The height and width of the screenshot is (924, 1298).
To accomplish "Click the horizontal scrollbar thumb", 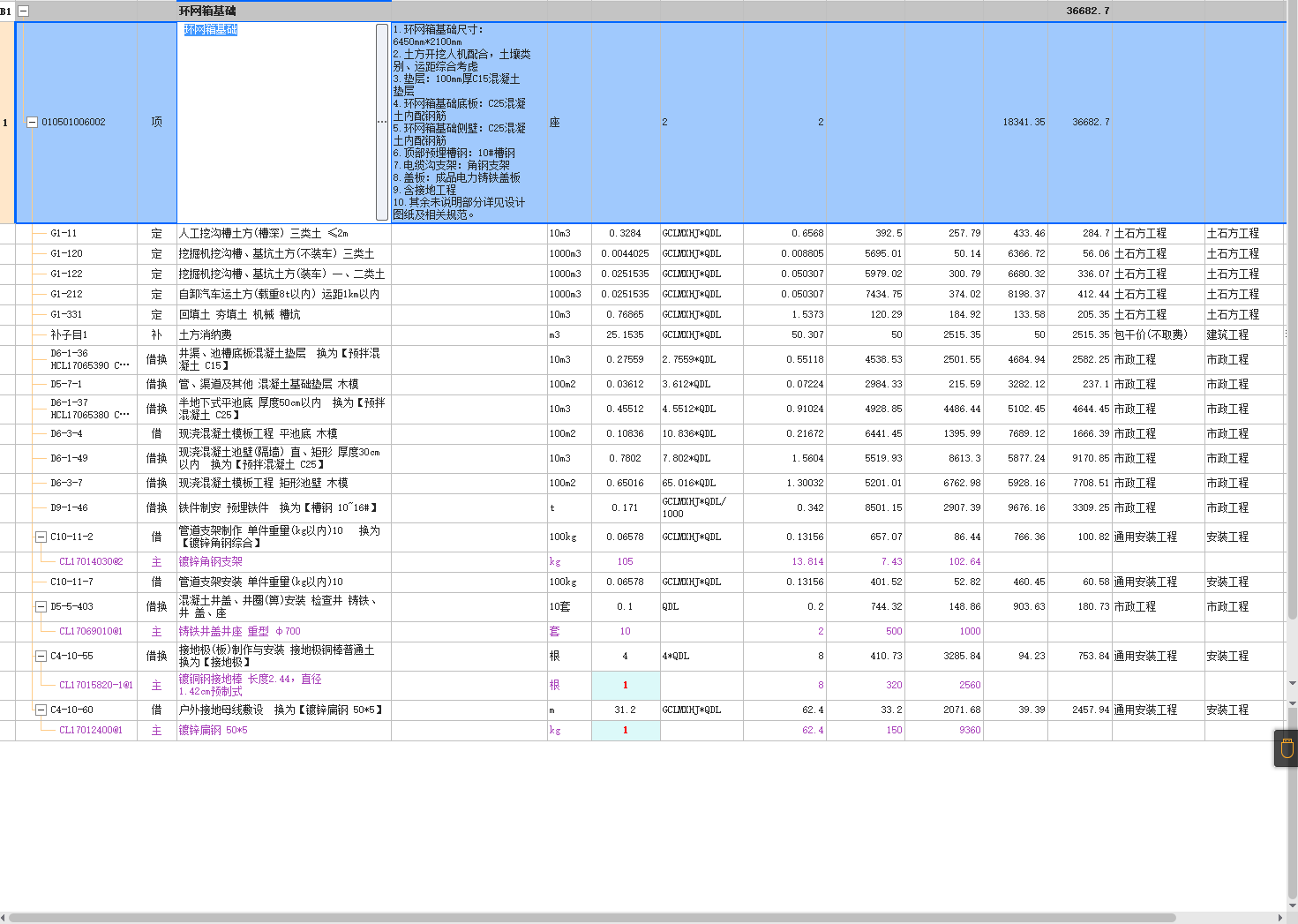I will (591, 917).
